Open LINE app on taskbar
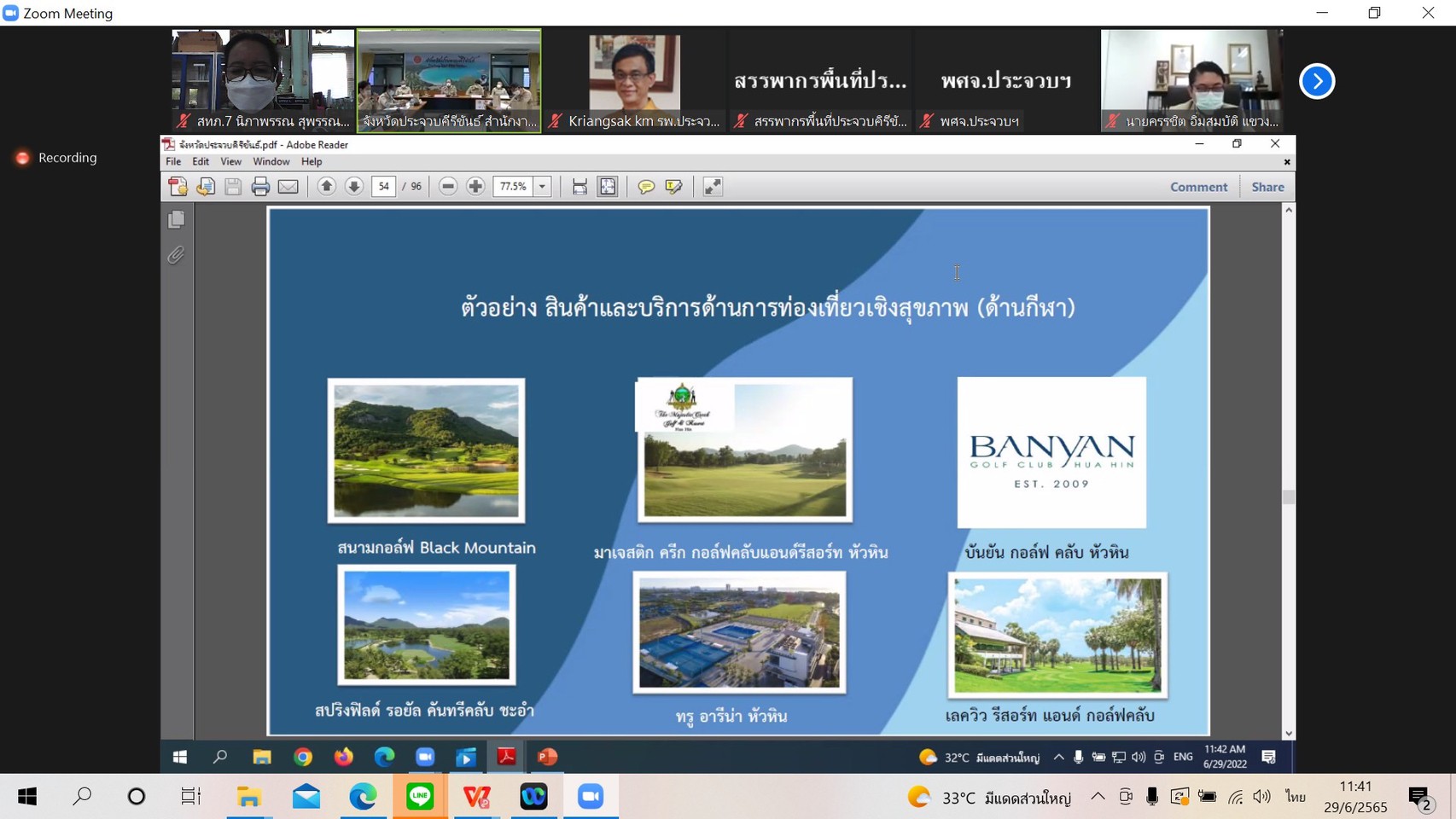This screenshot has width=1456, height=819. (x=420, y=797)
